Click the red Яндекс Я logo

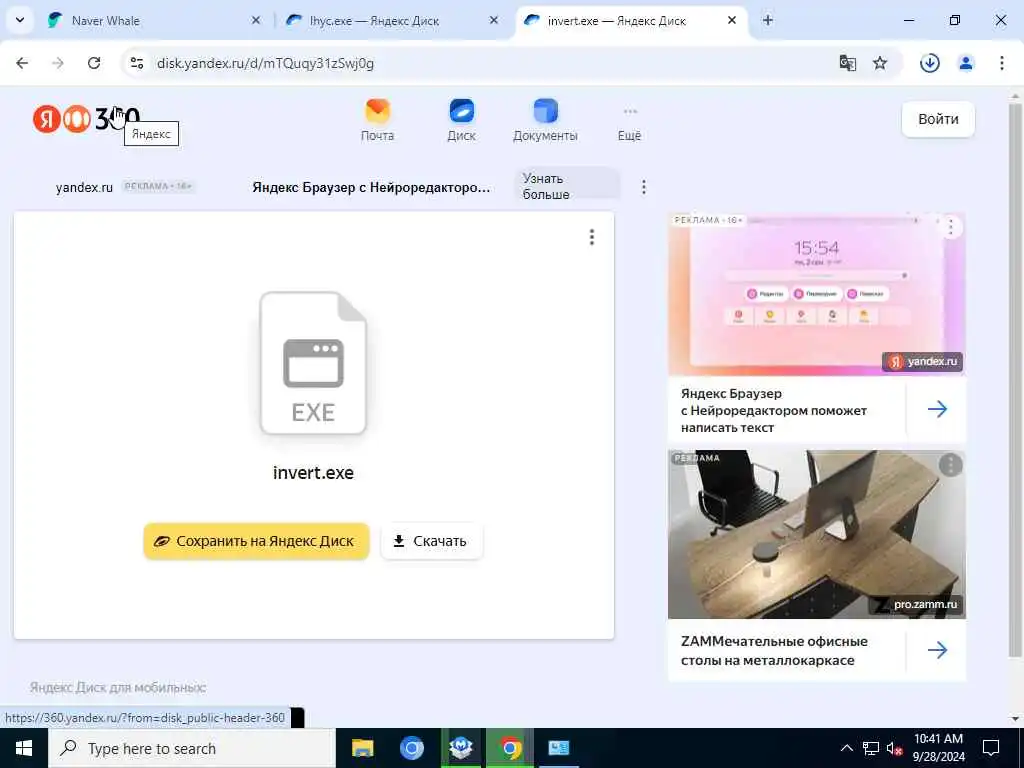click(x=47, y=119)
